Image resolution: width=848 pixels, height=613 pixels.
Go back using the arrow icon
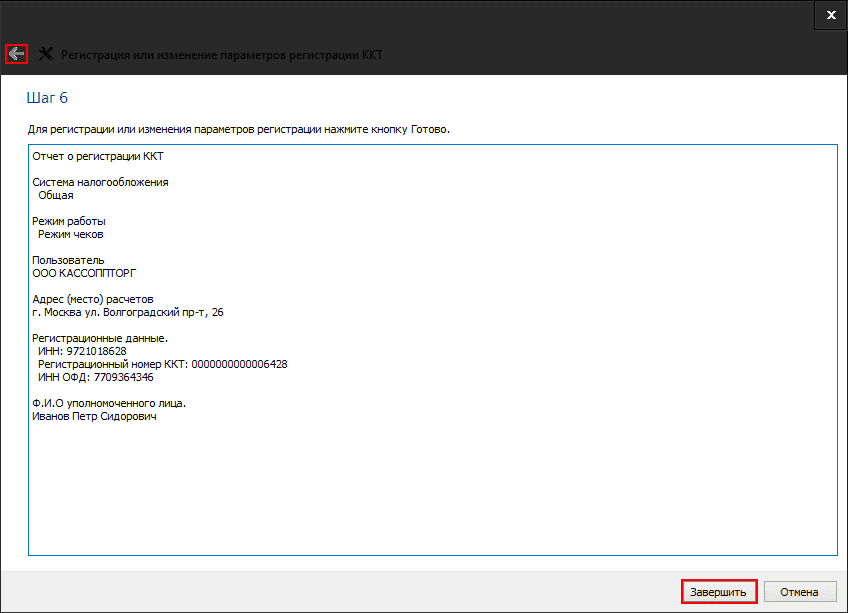click(x=16, y=54)
